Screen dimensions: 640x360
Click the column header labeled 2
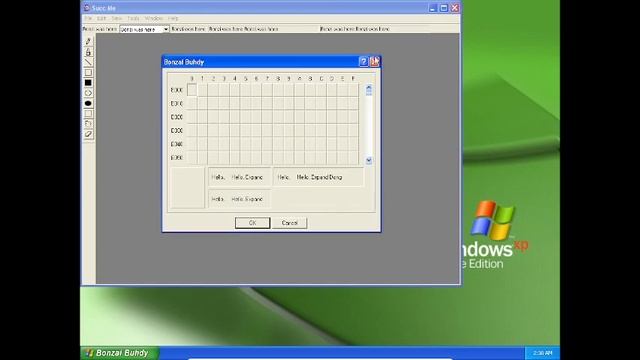[x=213, y=78]
